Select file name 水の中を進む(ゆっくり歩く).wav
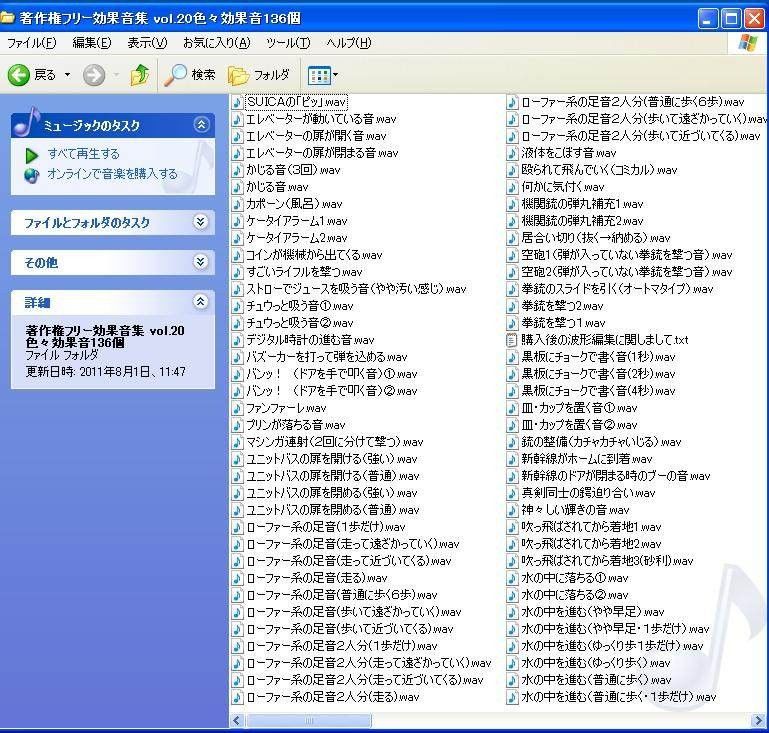The width and height of the screenshot is (769, 733). [x=596, y=663]
